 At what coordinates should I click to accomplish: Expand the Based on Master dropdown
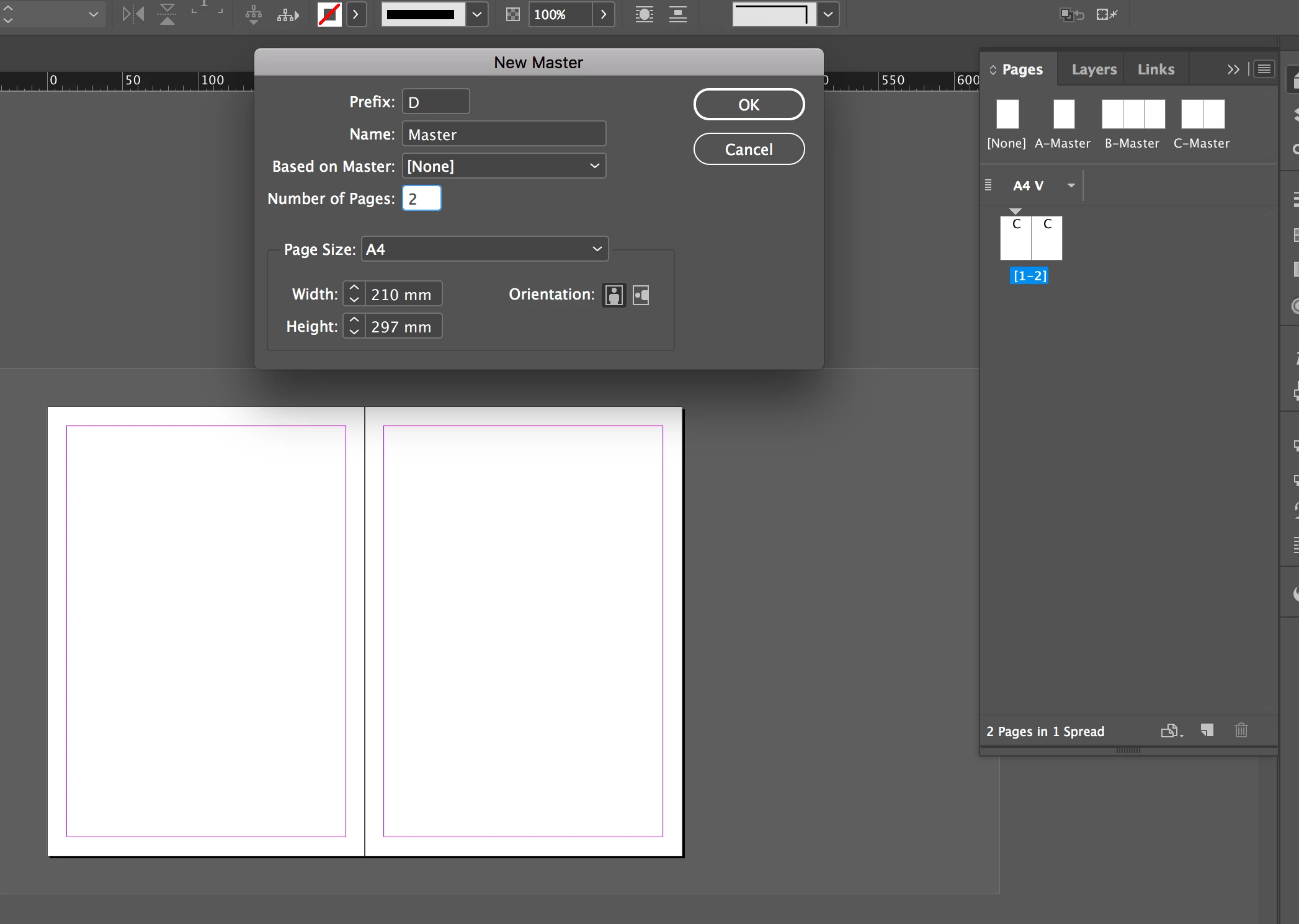pyautogui.click(x=504, y=166)
